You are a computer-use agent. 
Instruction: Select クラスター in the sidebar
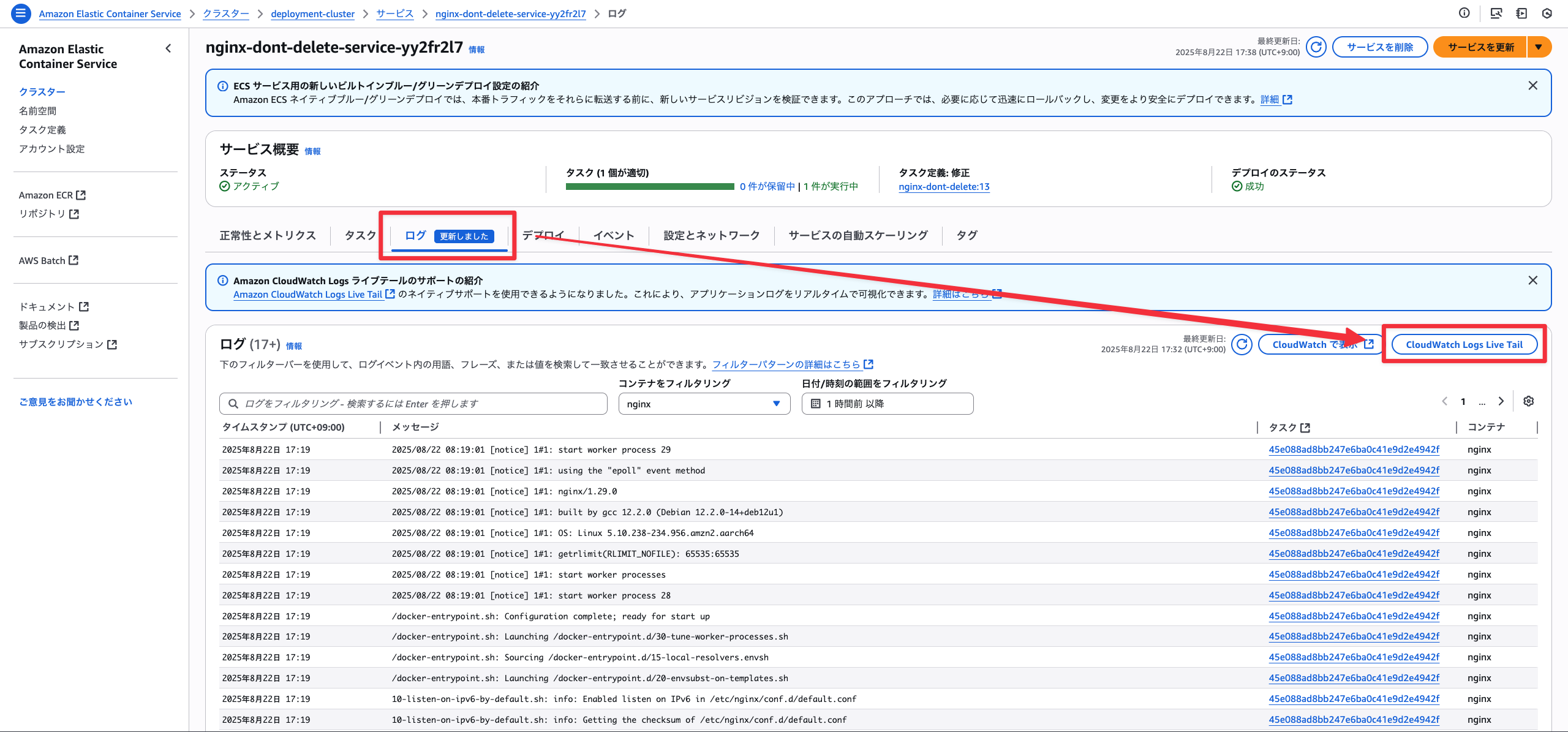click(42, 92)
